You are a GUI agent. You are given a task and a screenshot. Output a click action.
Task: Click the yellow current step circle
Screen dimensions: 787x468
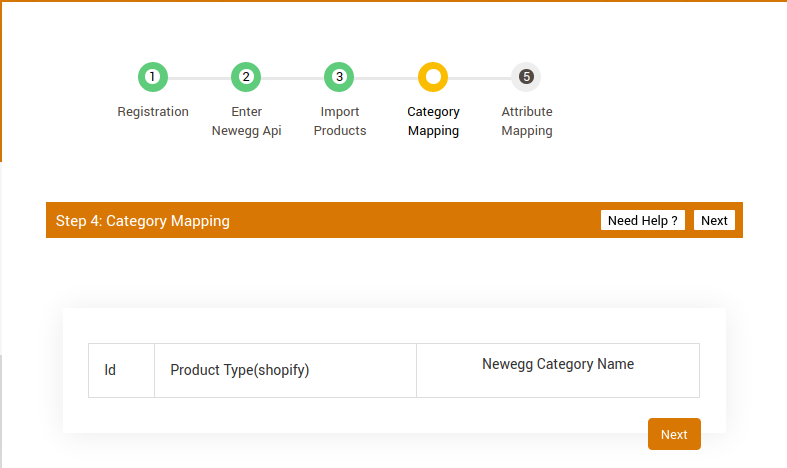(x=433, y=77)
